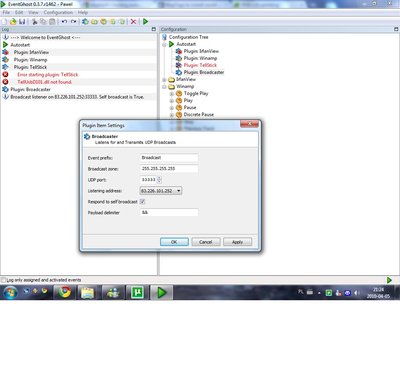
Task: Click the UDP port number field
Action: click(148, 180)
